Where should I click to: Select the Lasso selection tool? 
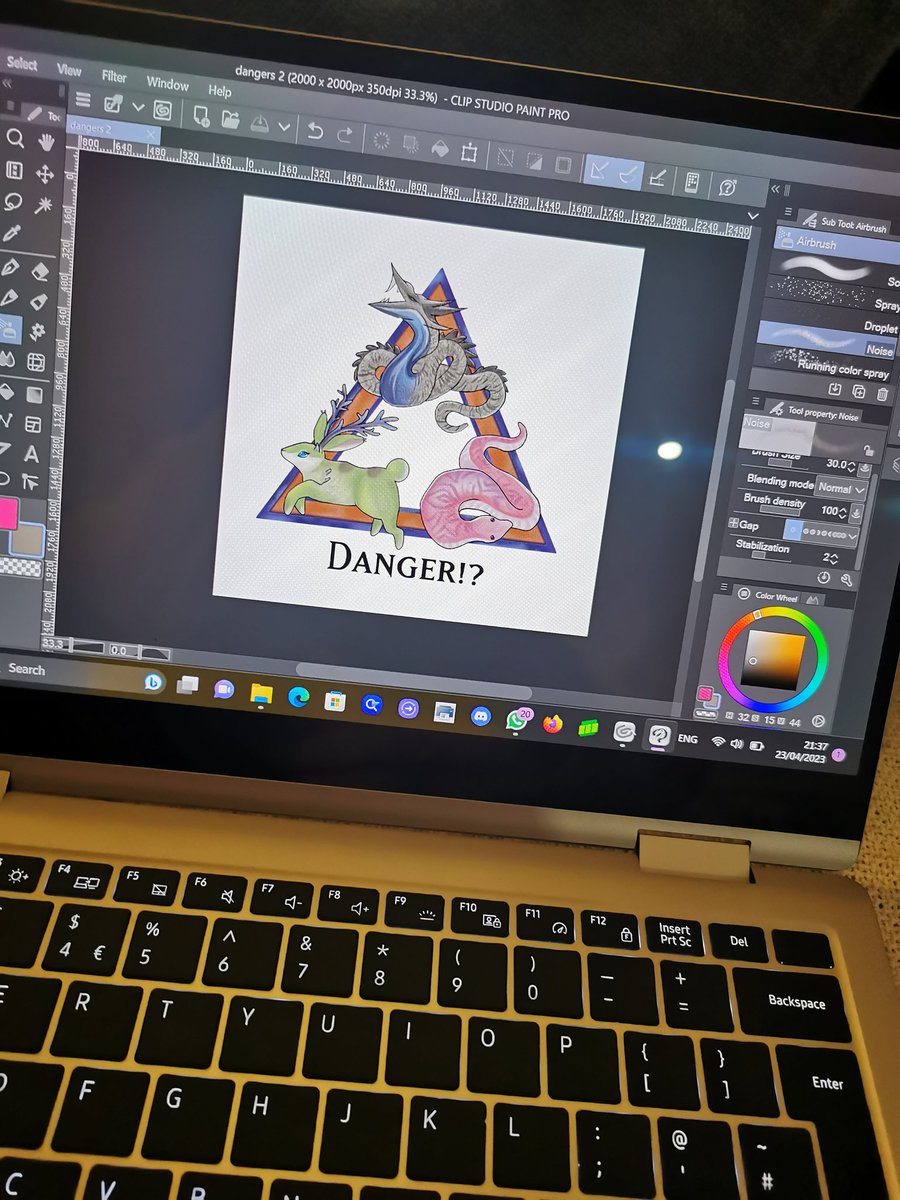click(x=14, y=201)
